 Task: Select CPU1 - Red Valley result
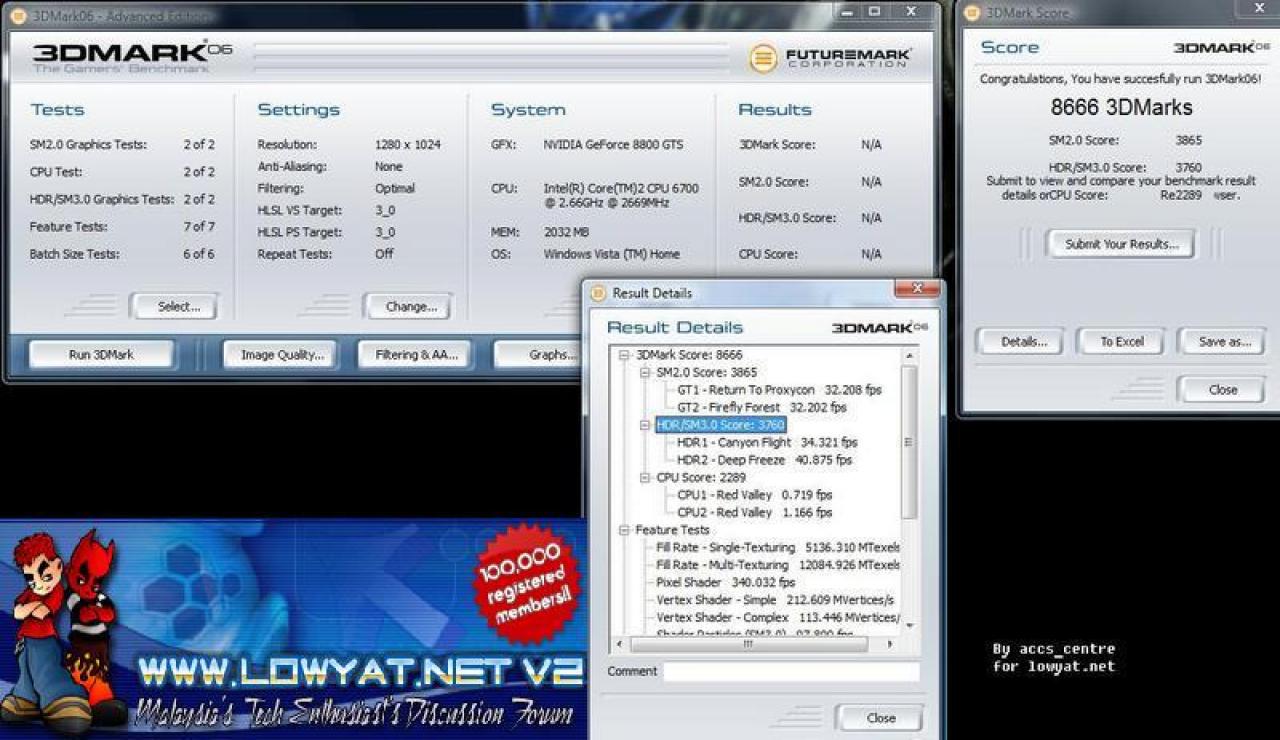click(754, 495)
